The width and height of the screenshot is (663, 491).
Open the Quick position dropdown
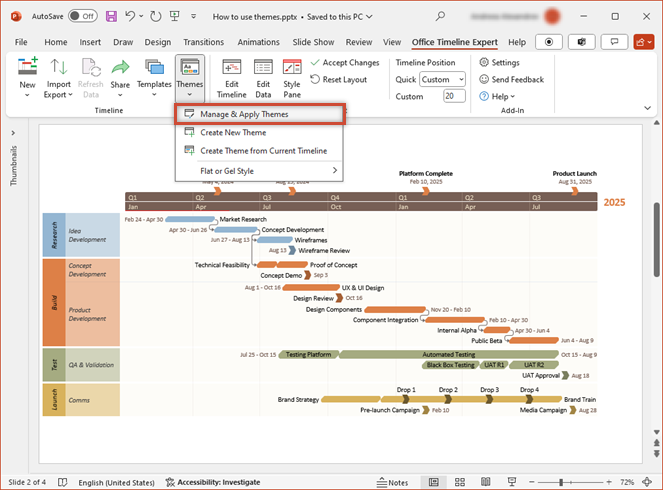[442, 79]
